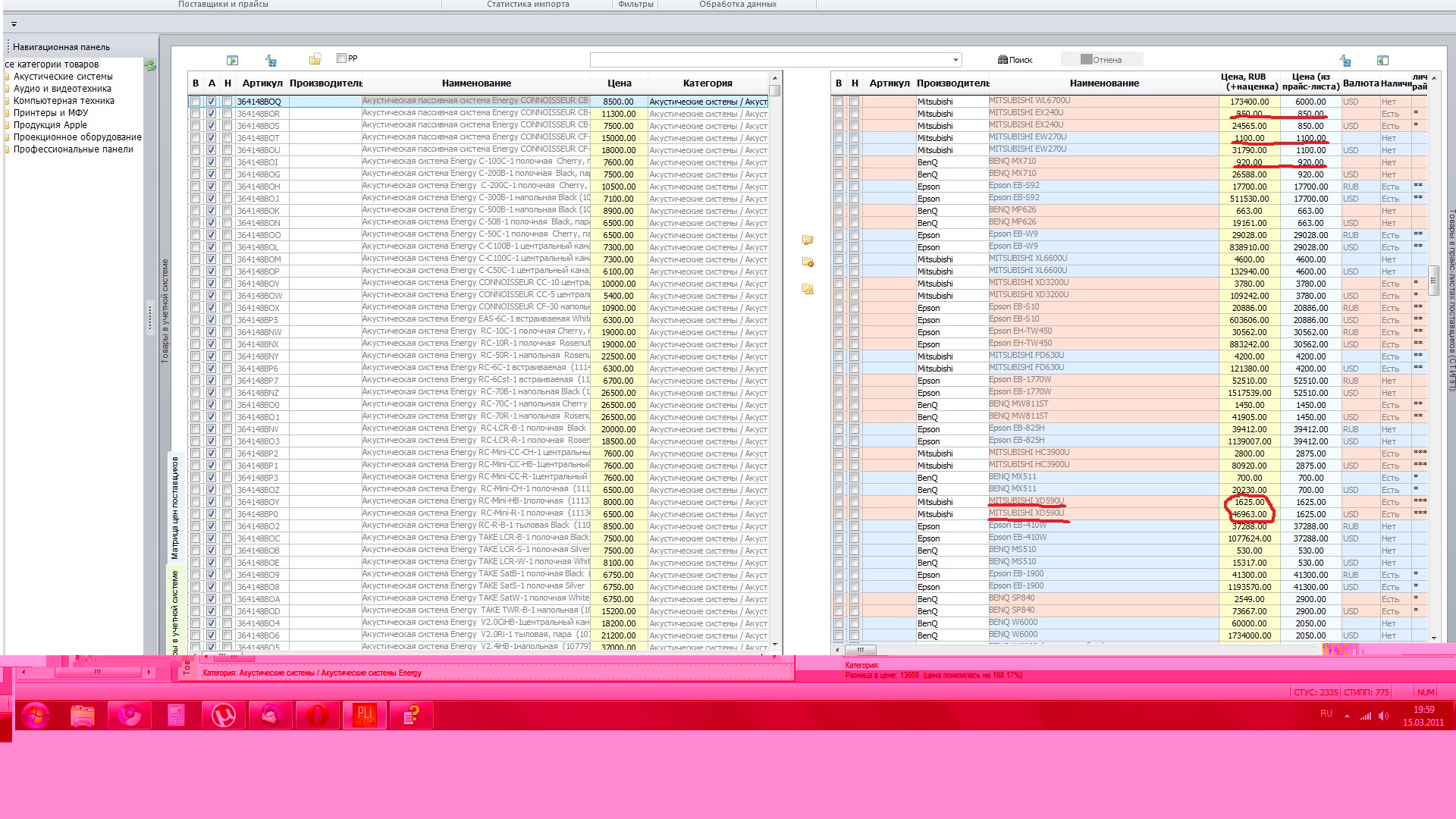This screenshot has width=1456, height=819.
Task: Click the 19:59 clock in the system tray
Action: 1423,710
